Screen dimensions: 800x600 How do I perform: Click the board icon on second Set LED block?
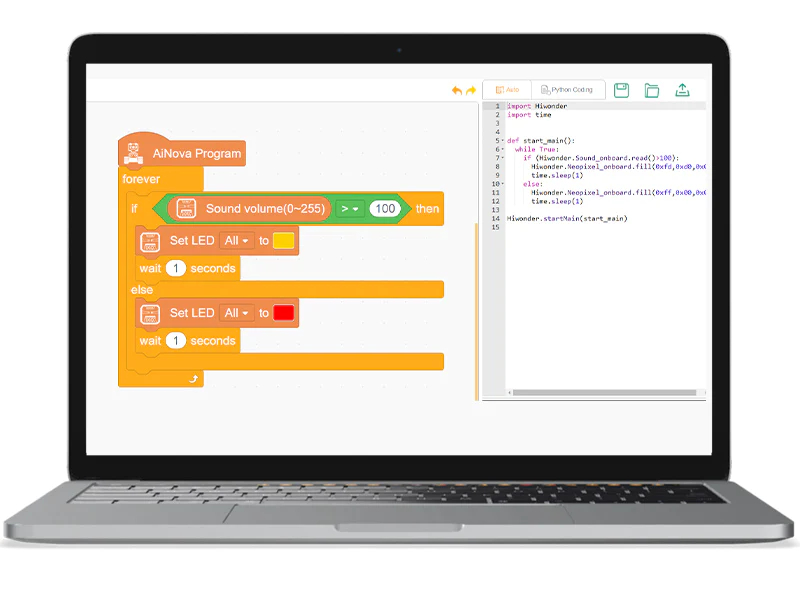click(150, 313)
